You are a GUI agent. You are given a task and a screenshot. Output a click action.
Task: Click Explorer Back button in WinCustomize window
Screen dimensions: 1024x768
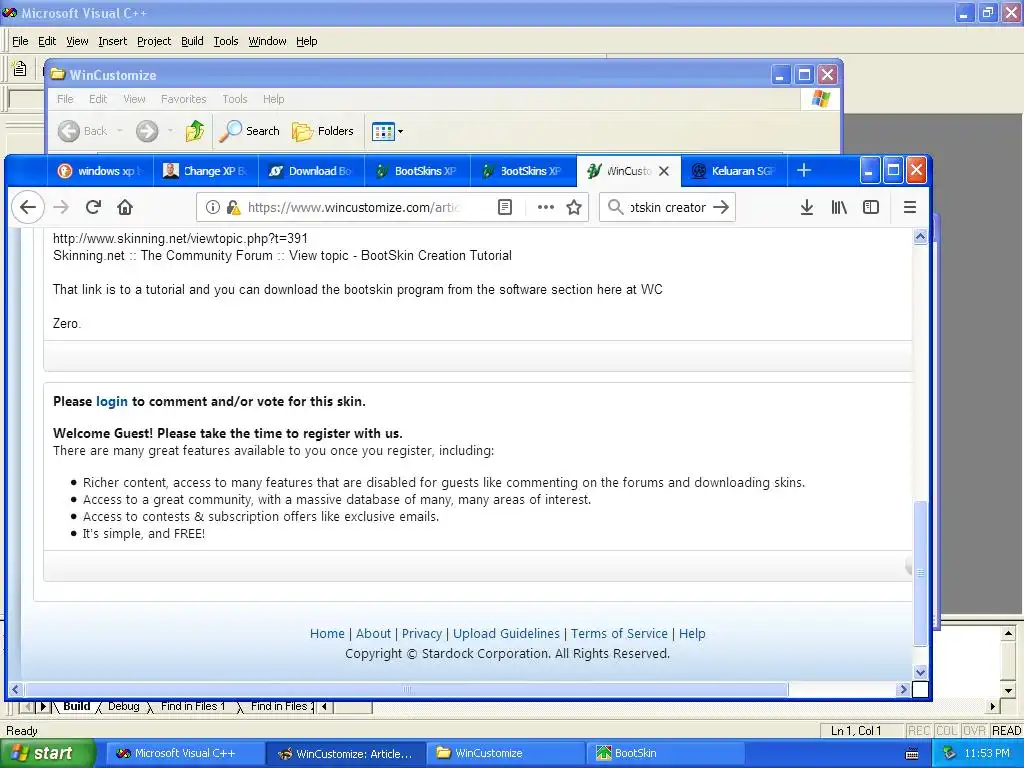[x=82, y=131]
